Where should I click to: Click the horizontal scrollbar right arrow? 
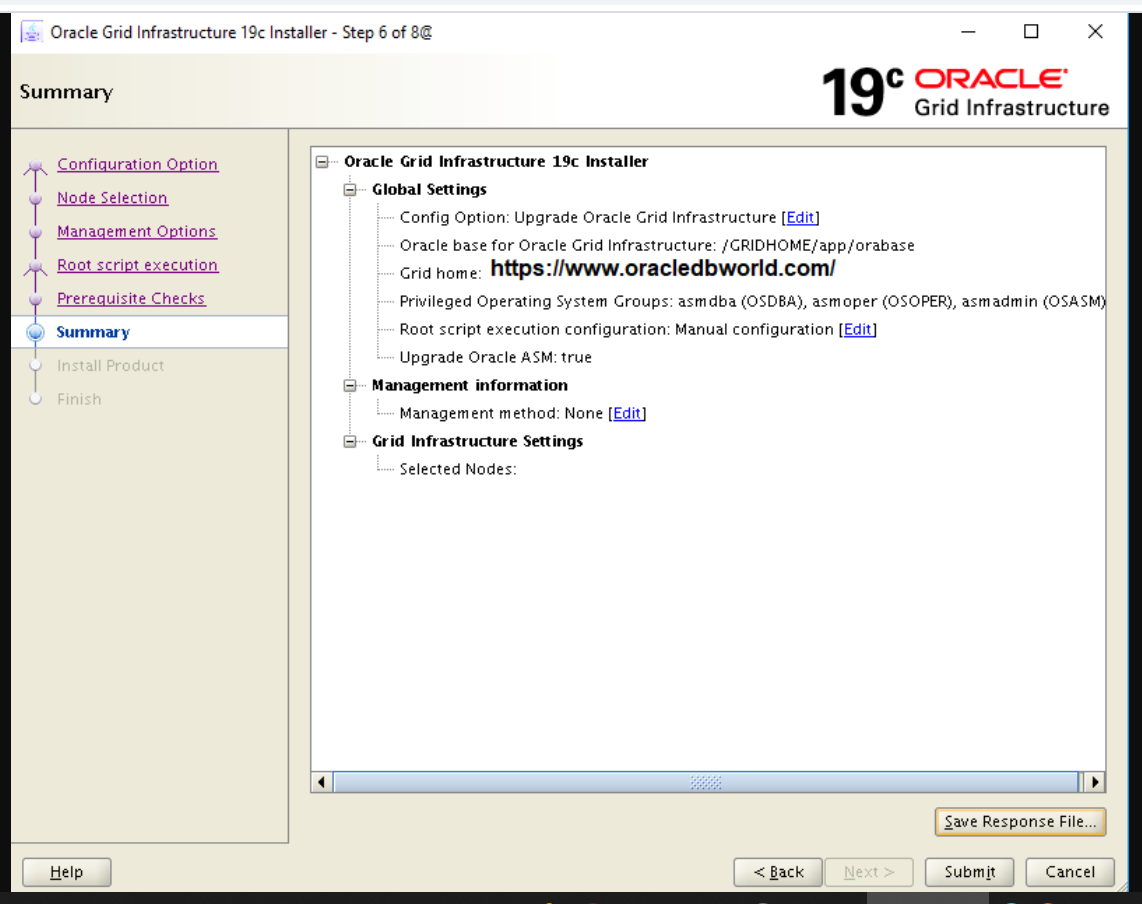point(1095,782)
